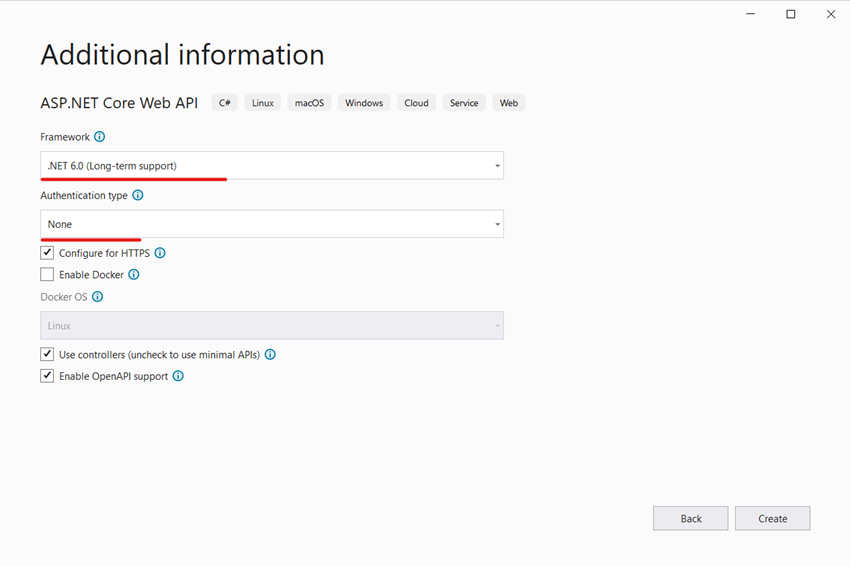The image size is (850, 566).
Task: Open the Framework dropdown
Action: click(272, 165)
